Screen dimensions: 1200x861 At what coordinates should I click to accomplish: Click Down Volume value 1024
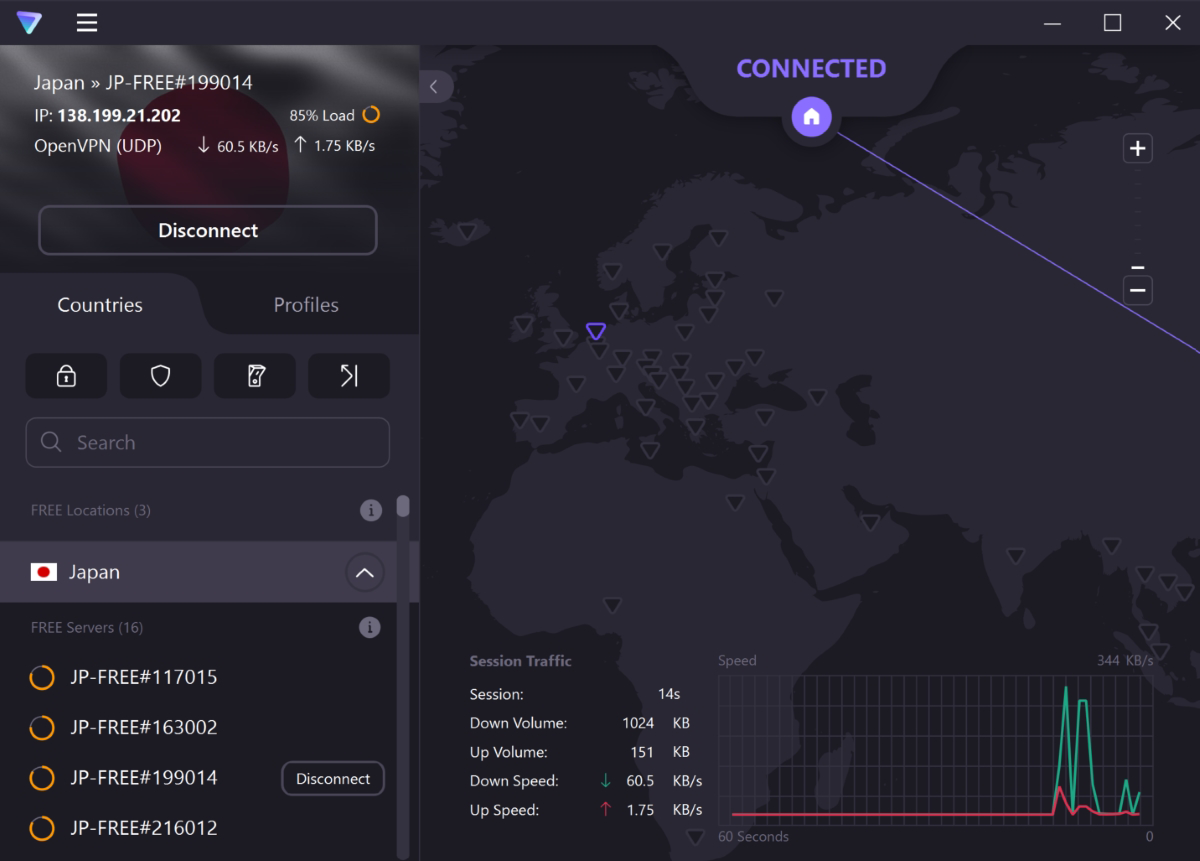click(638, 723)
